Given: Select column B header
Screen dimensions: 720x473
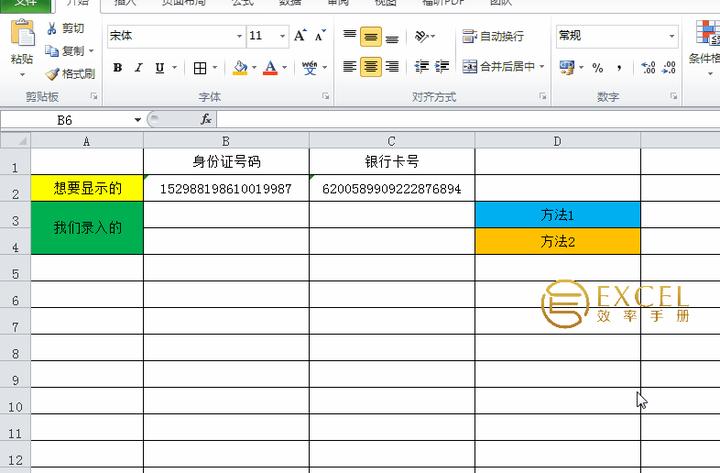Looking at the screenshot, I should point(226,141).
